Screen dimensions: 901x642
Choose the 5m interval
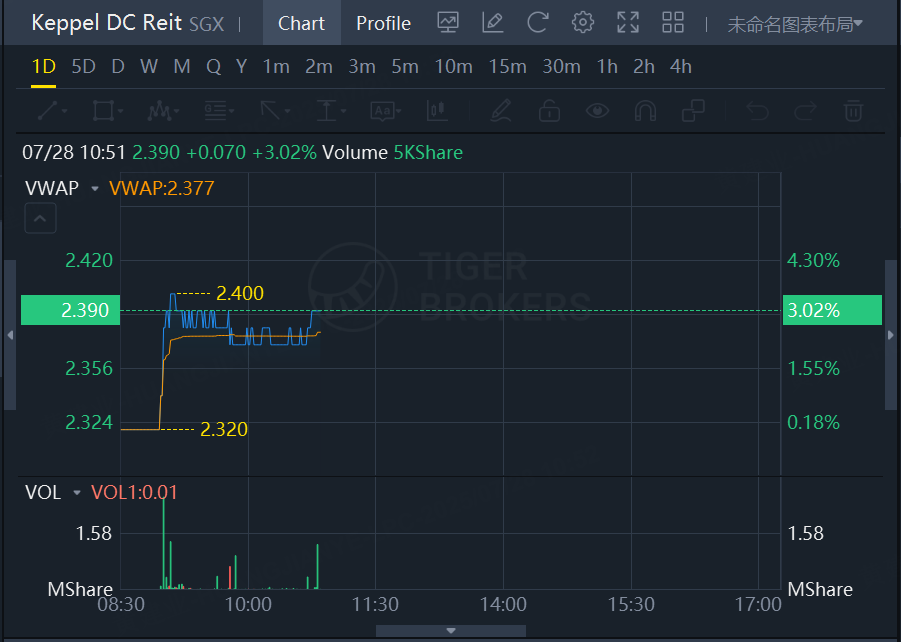405,67
